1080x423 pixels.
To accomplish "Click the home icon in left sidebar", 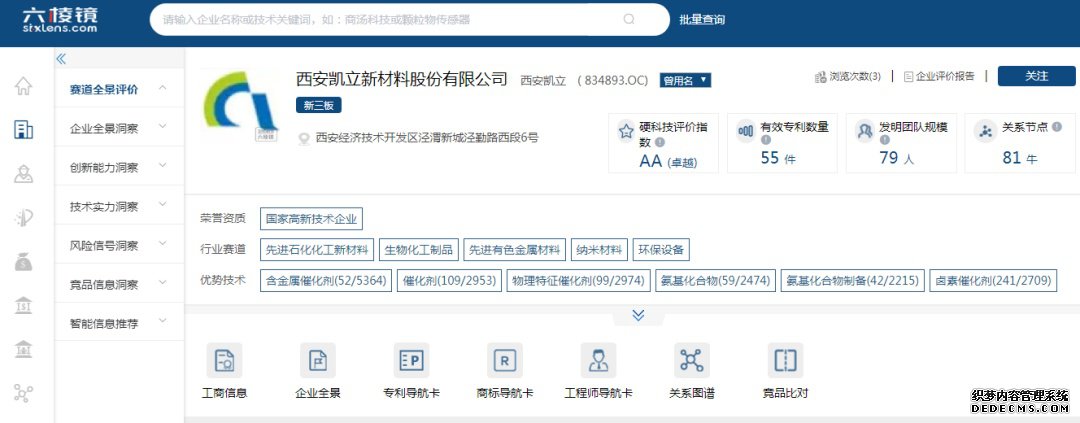I will coord(23,86).
